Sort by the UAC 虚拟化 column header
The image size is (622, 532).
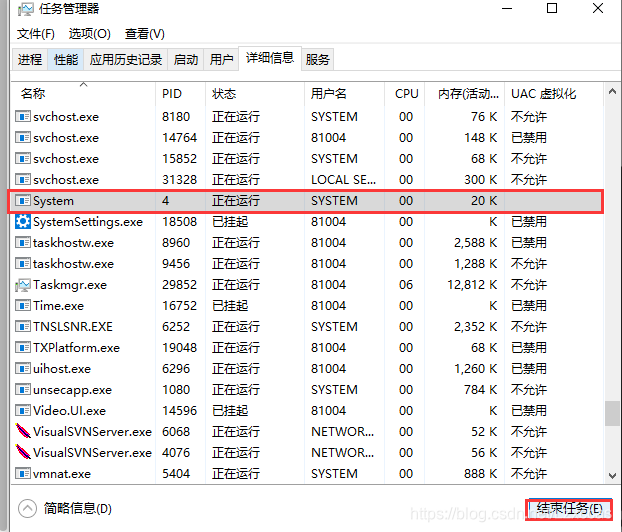coord(554,94)
